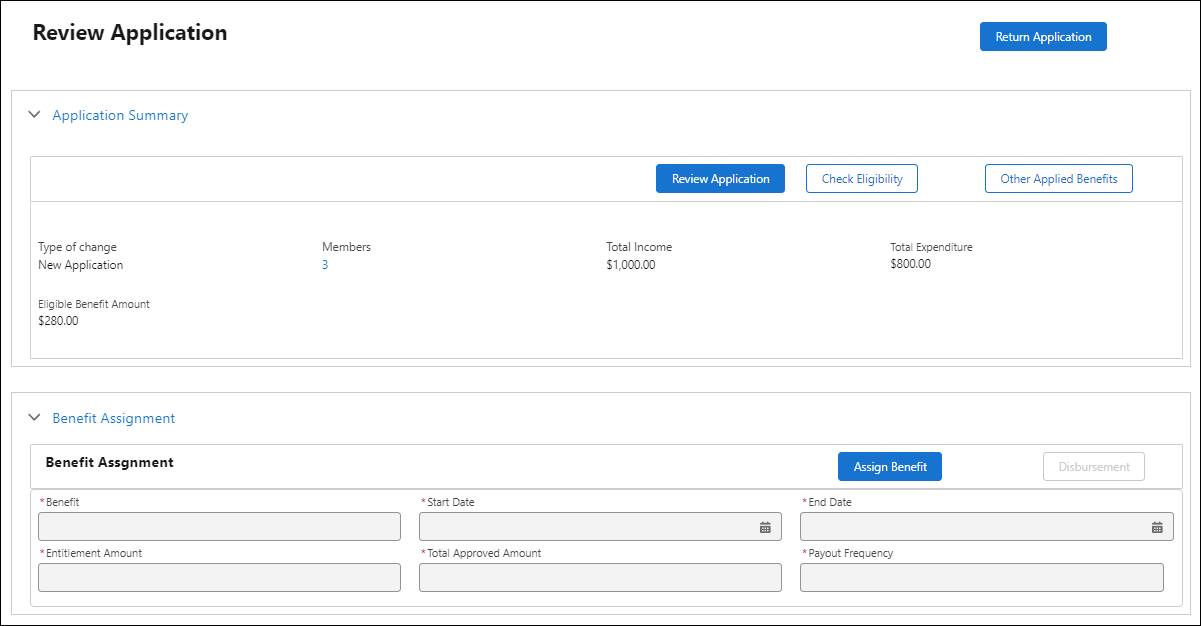Viewport: 1201px width, 626px height.
Task: Select the New Application type text
Action: 81,265
